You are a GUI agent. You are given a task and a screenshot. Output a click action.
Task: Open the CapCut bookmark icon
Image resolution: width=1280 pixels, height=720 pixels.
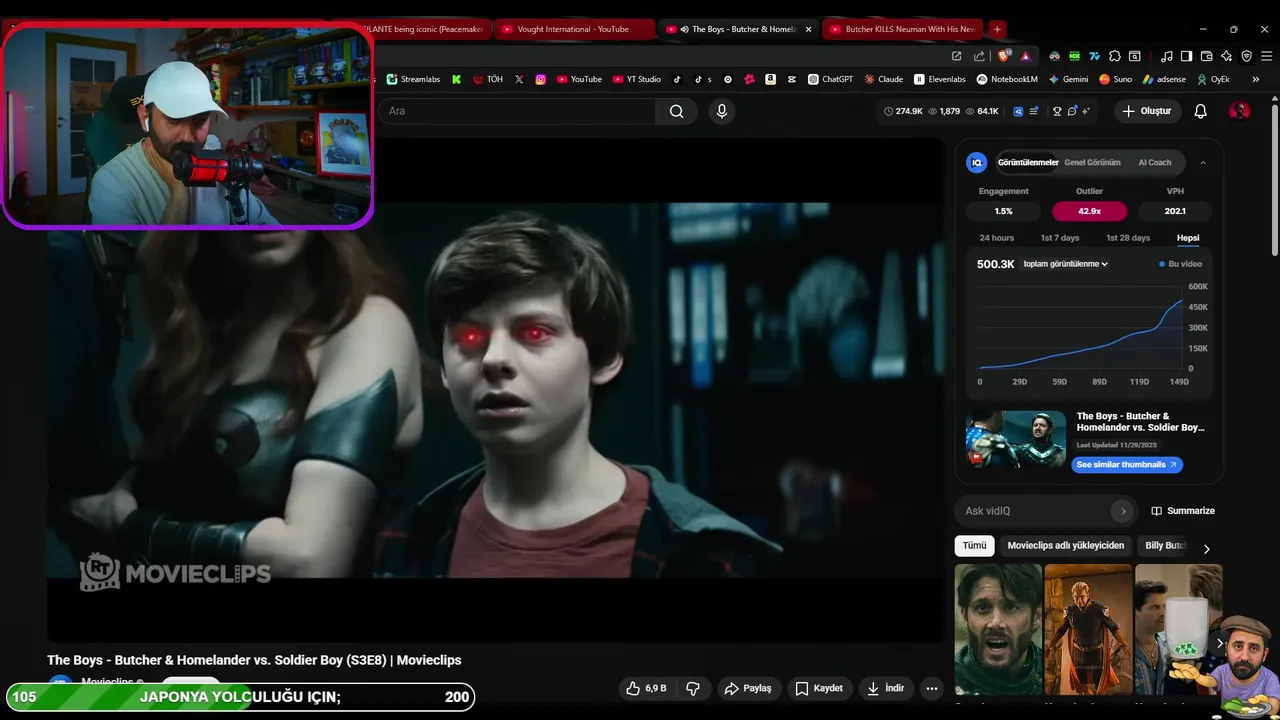(x=792, y=79)
